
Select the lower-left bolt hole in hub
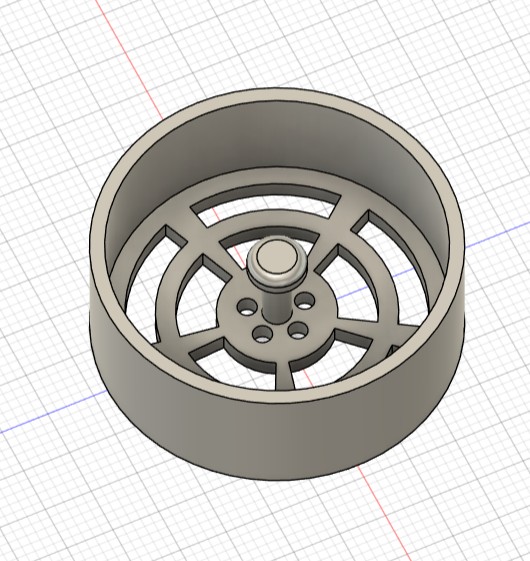point(263,335)
